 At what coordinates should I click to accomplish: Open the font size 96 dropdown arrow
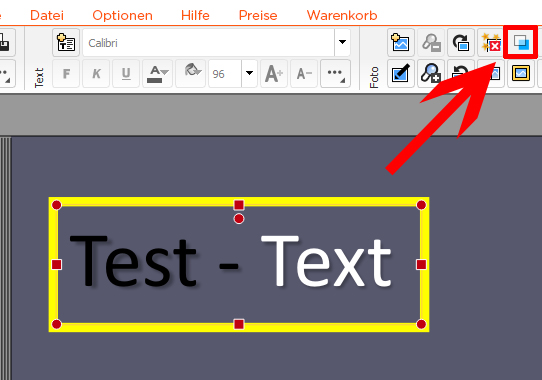pyautogui.click(x=249, y=73)
